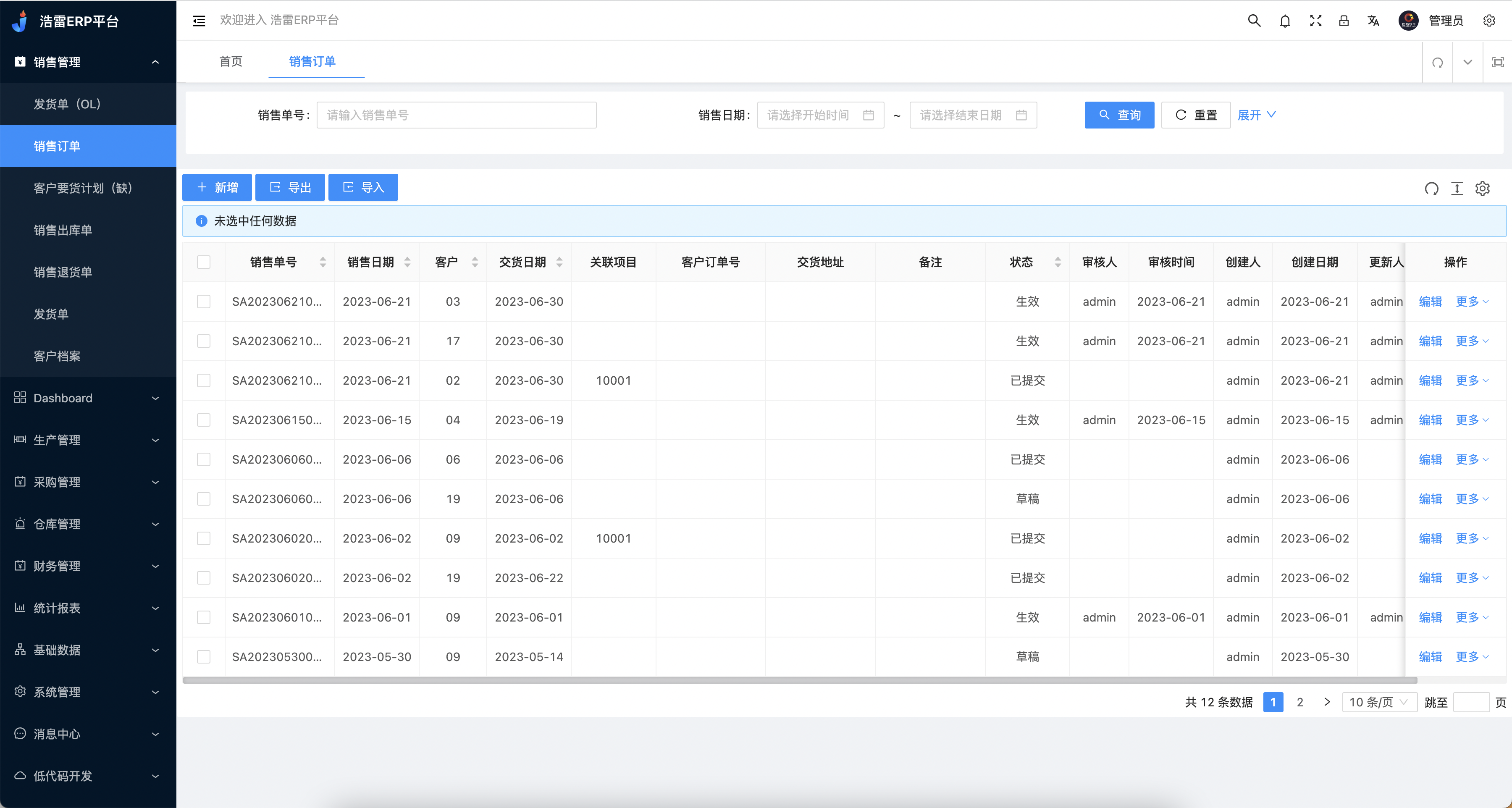
Task: Click the 查询 search button
Action: (1119, 115)
